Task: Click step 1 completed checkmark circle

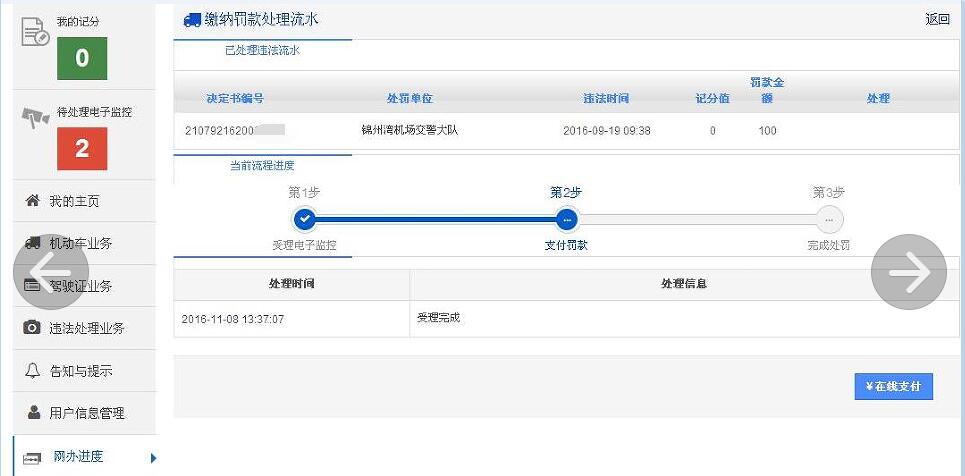Action: (x=305, y=219)
